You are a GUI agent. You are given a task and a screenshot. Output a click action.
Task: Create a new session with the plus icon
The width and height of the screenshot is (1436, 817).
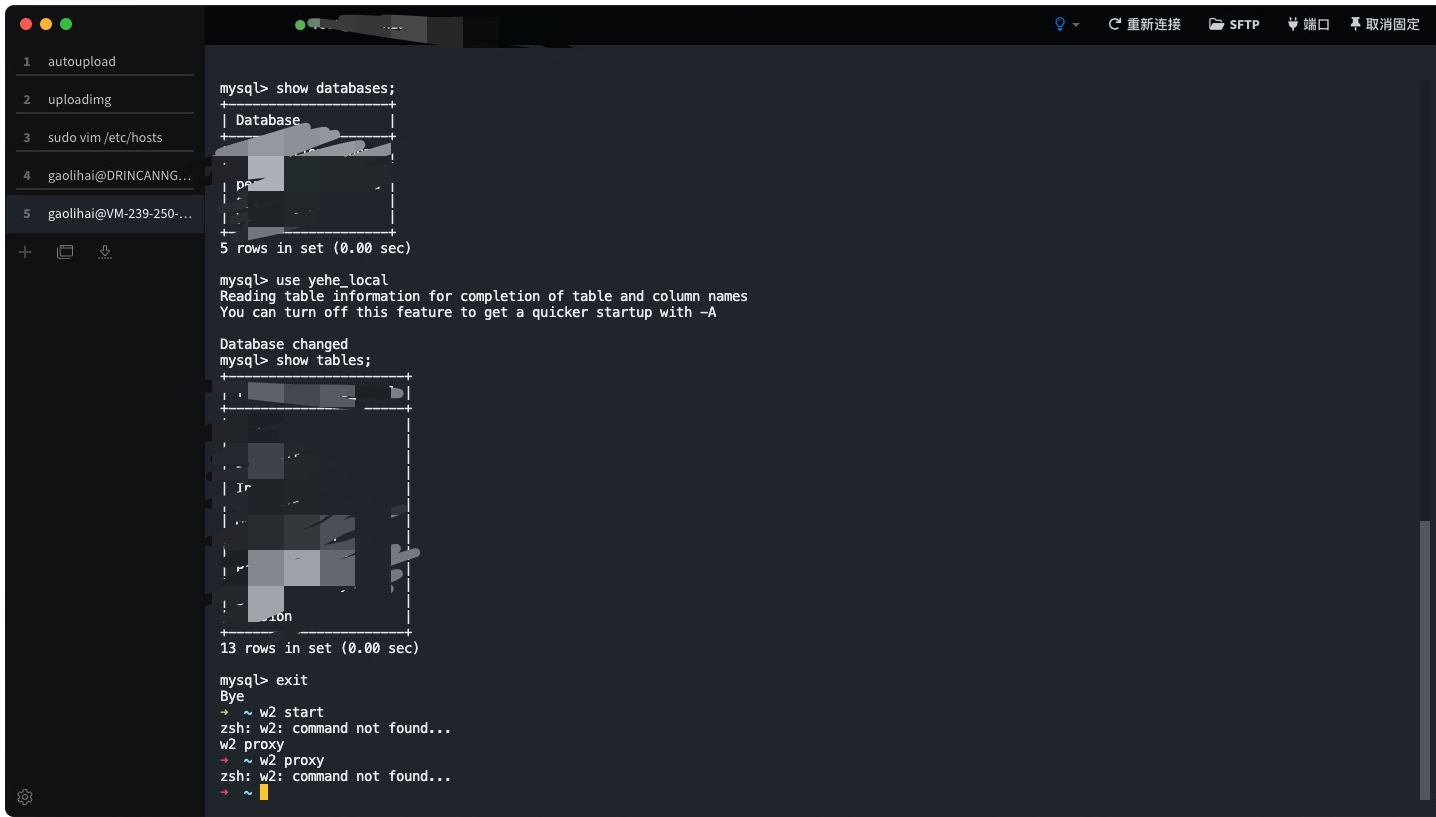(x=25, y=252)
